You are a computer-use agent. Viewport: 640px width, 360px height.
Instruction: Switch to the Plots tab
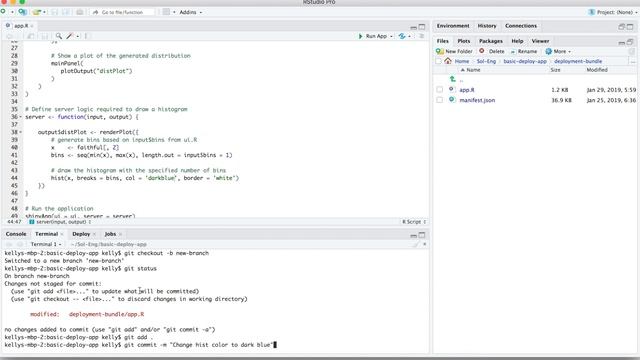[x=464, y=41]
